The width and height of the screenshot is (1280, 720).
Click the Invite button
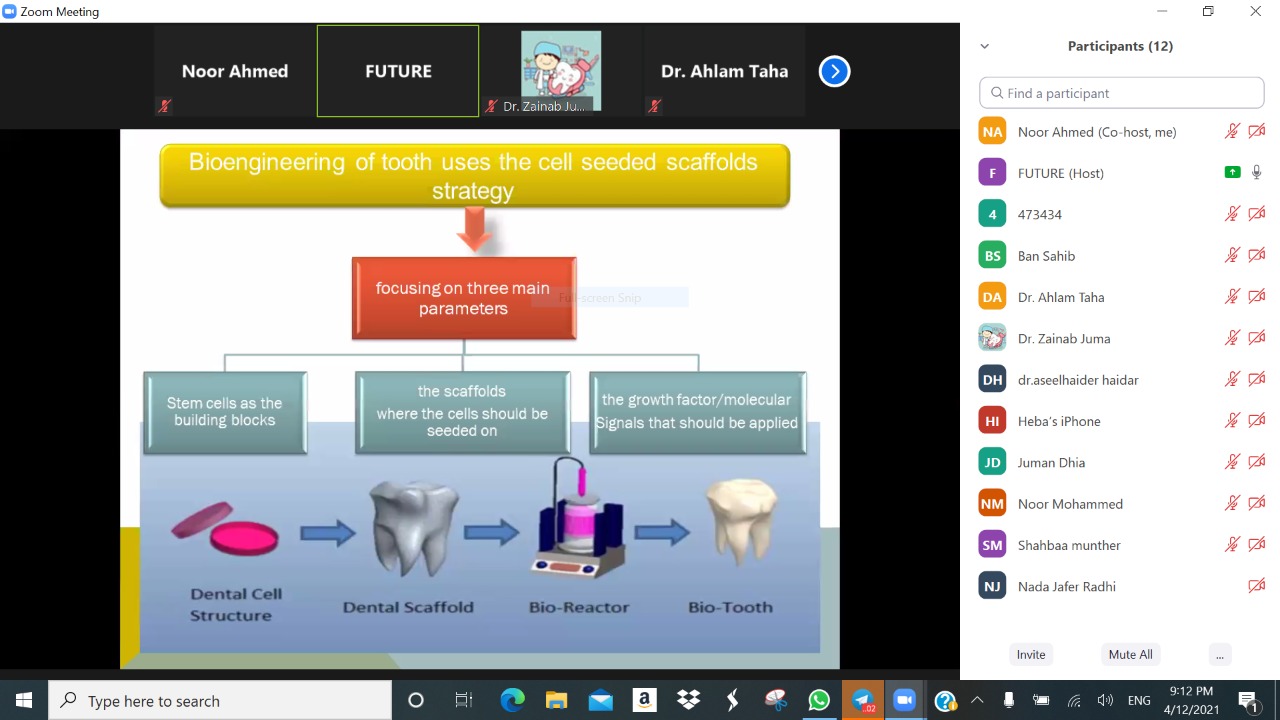coord(1030,654)
